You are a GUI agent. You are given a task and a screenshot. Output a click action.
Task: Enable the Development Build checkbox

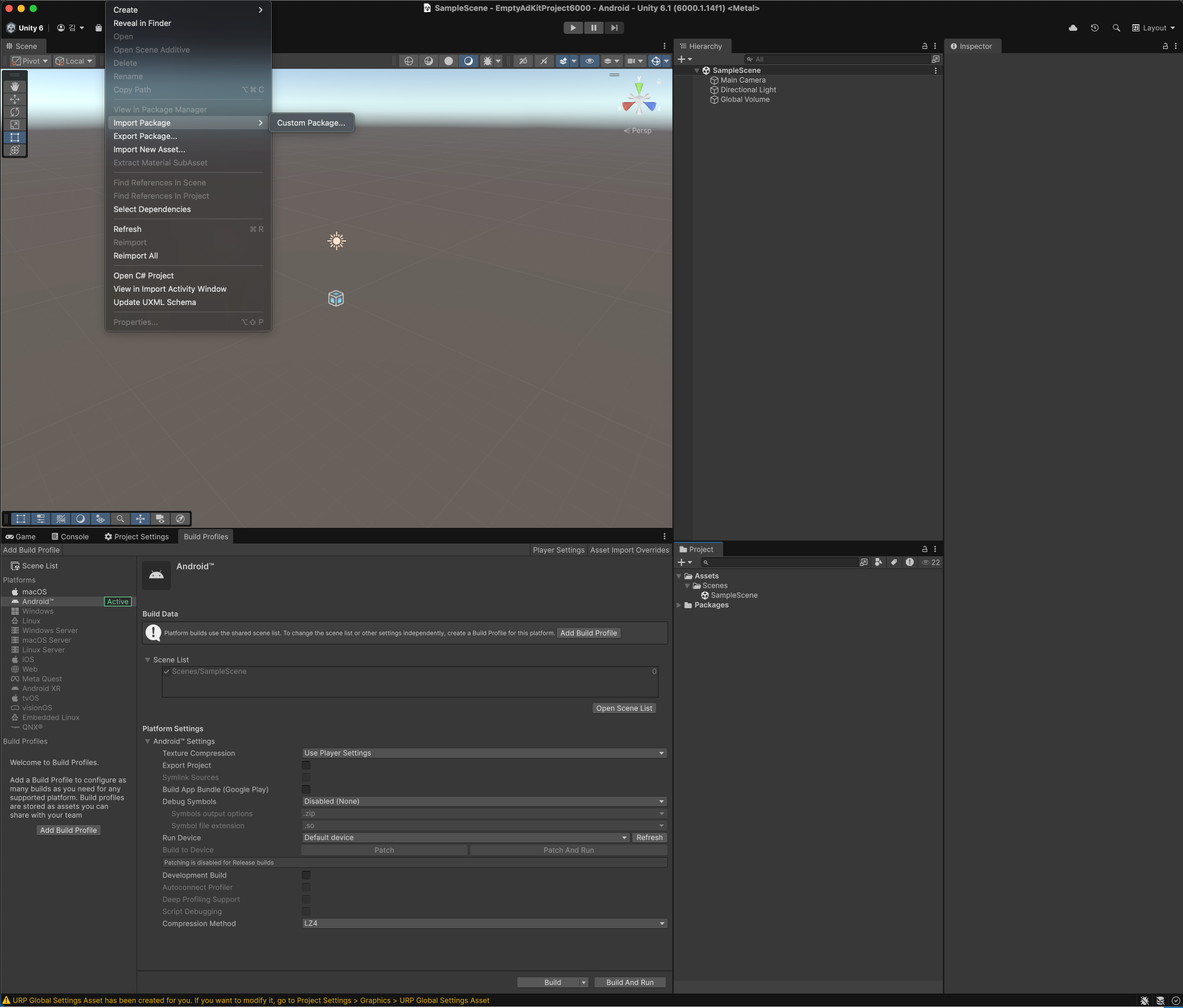pos(306,875)
